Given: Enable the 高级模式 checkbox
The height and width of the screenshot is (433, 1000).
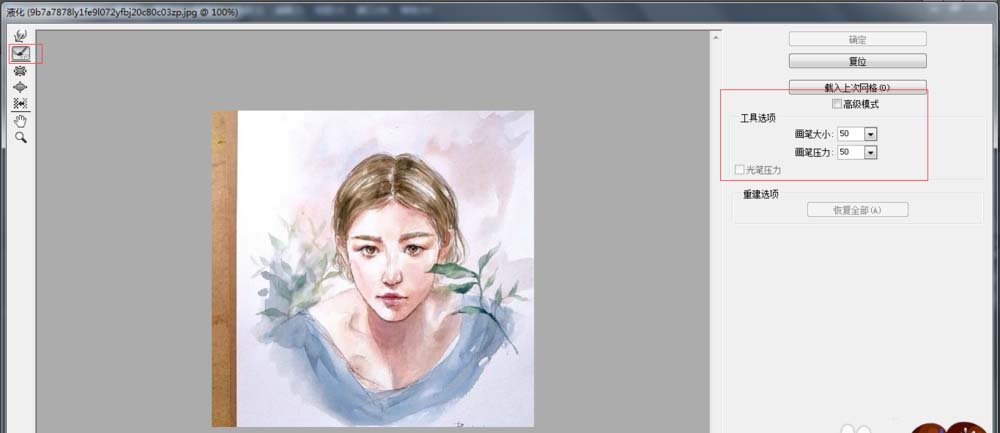Looking at the screenshot, I should (837, 104).
